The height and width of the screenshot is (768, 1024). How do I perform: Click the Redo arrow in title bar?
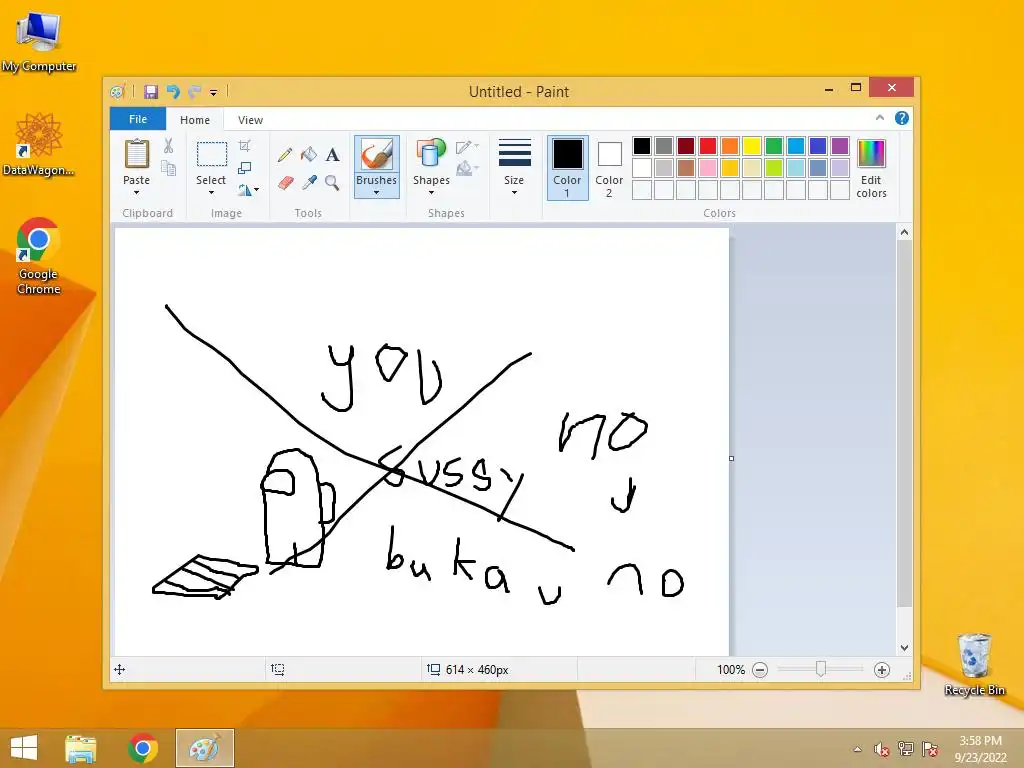tap(195, 91)
